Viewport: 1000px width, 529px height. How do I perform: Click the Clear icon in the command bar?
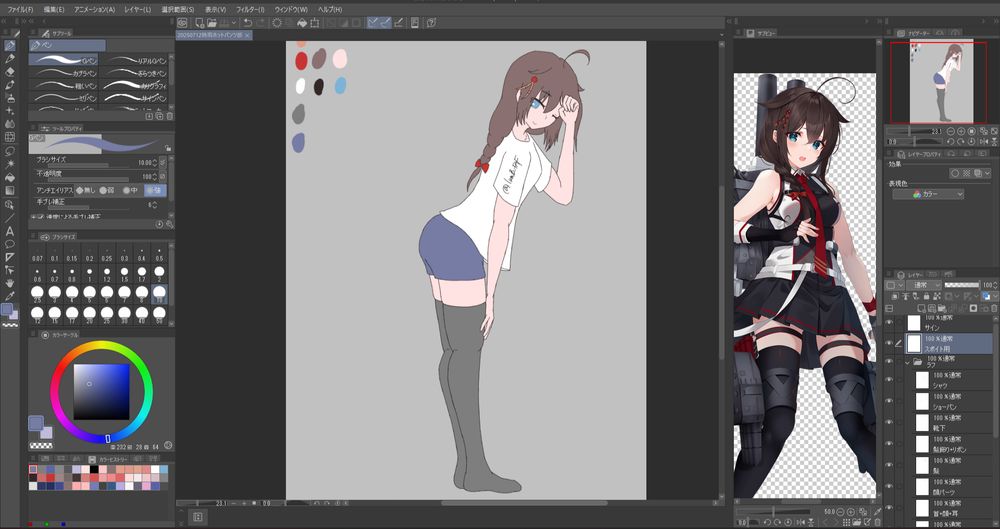pyautogui.click(x=277, y=23)
